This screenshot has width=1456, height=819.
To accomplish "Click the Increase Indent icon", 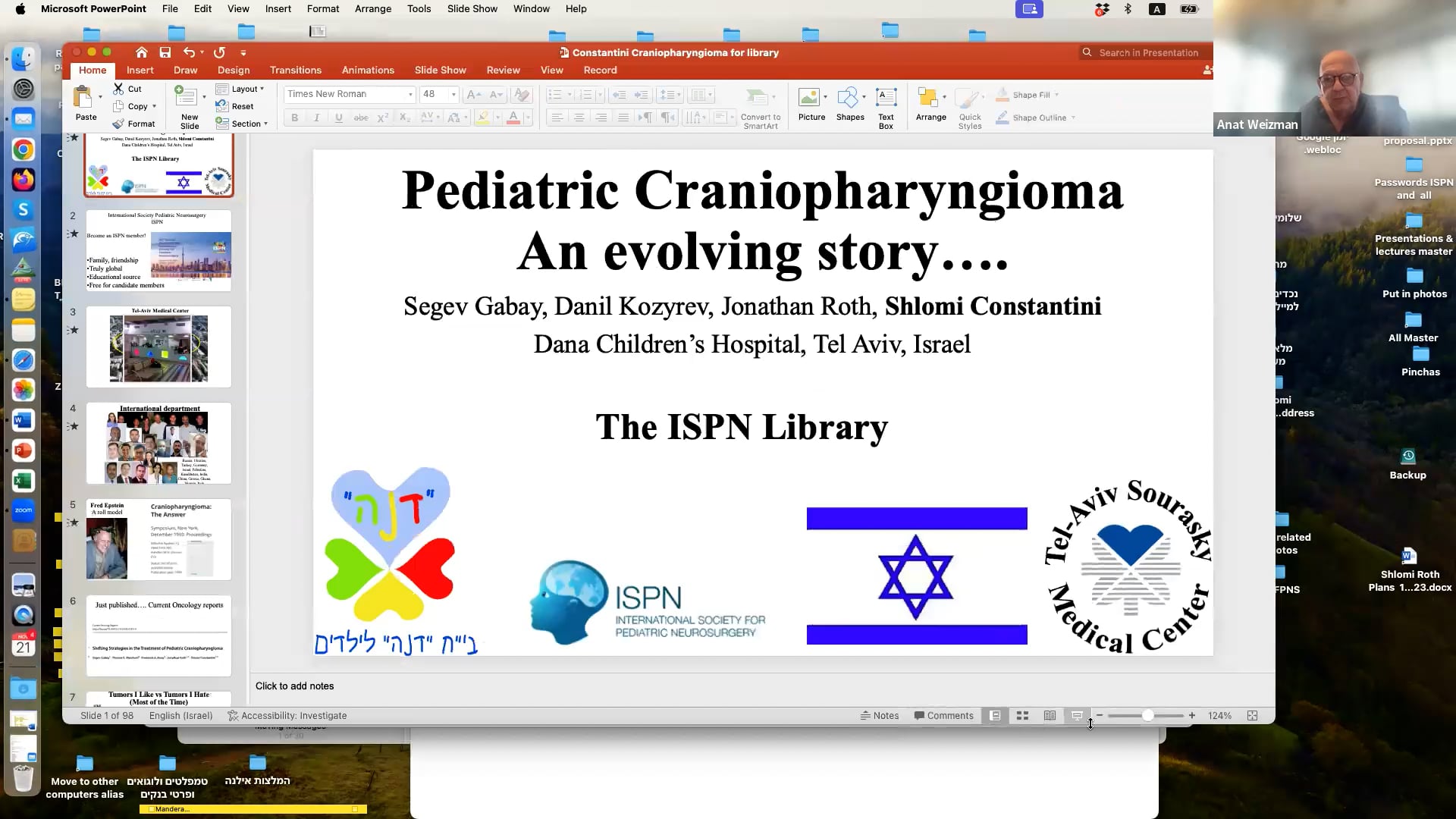I will point(642,95).
